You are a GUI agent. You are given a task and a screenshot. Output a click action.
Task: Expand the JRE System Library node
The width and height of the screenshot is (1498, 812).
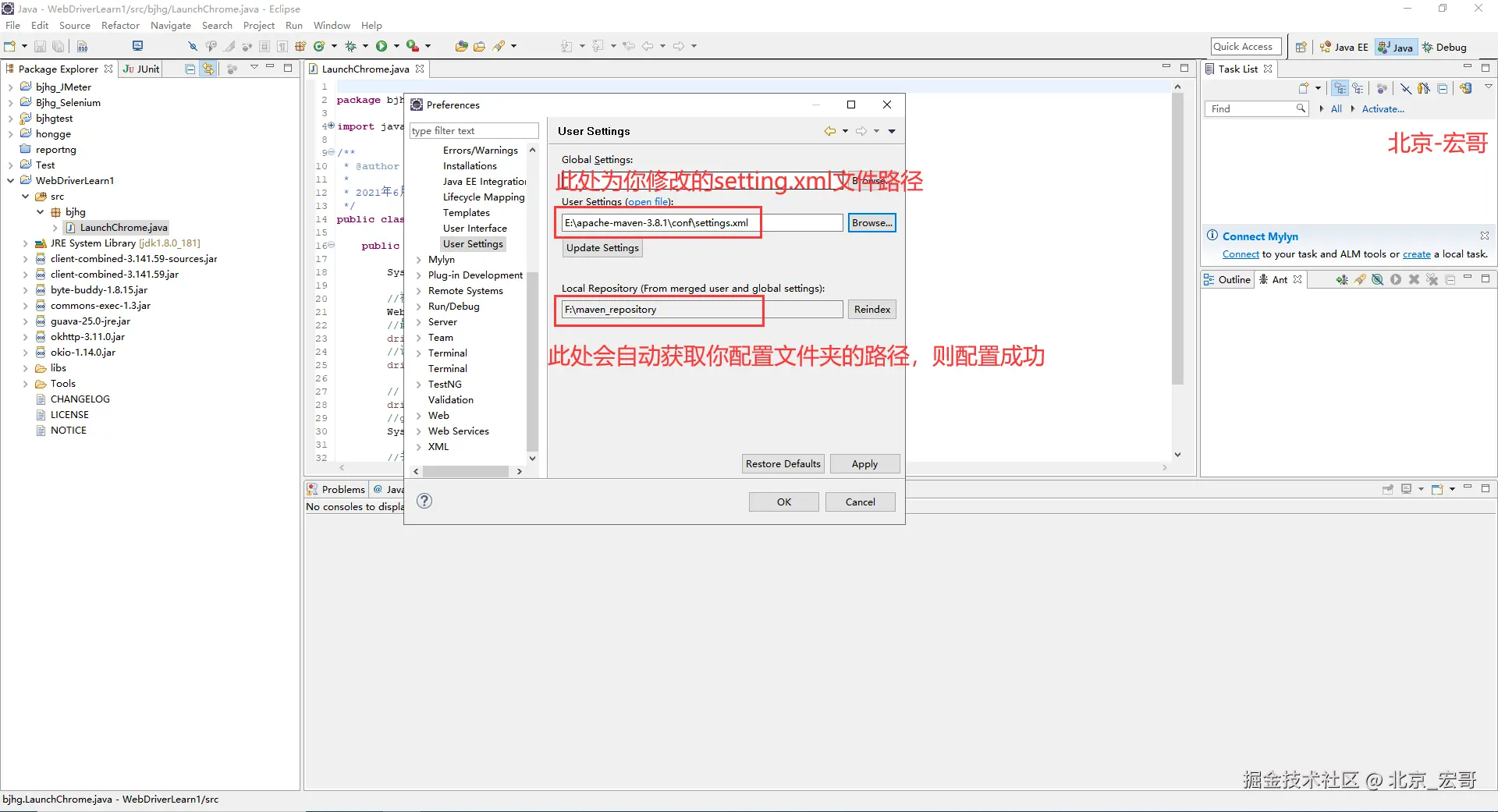point(25,243)
